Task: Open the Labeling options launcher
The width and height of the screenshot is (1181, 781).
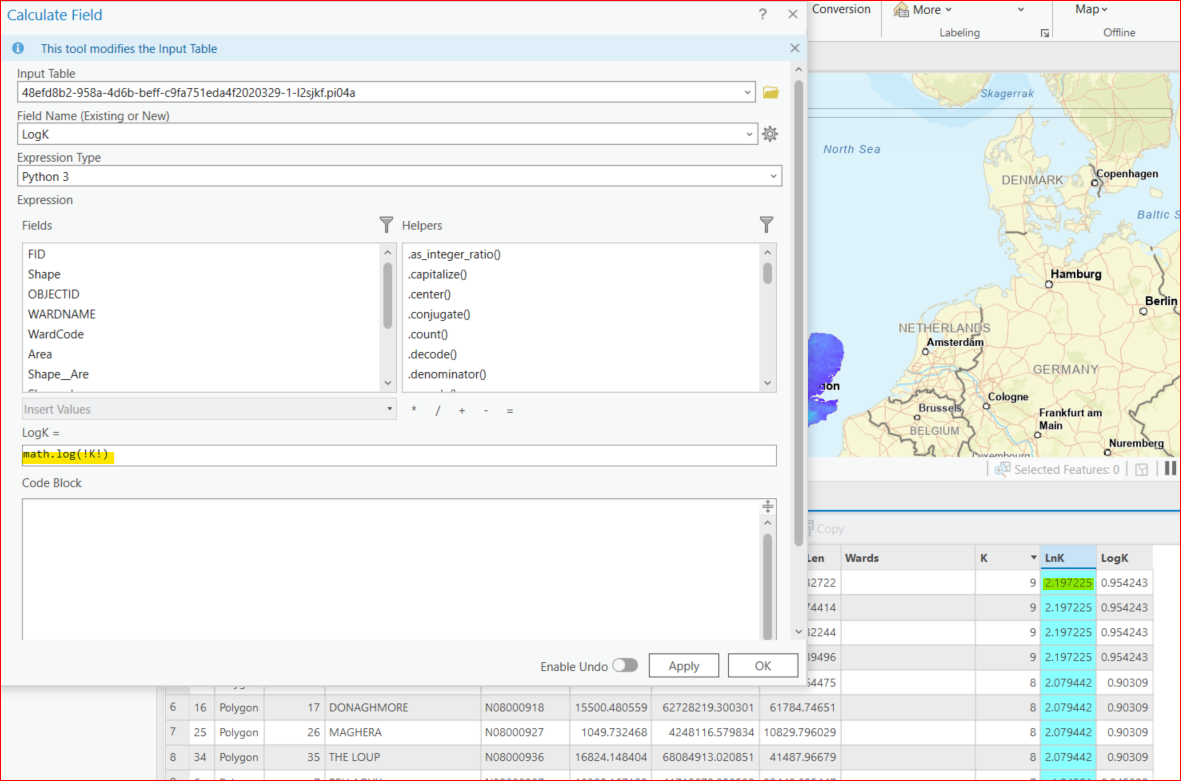Action: (1044, 32)
